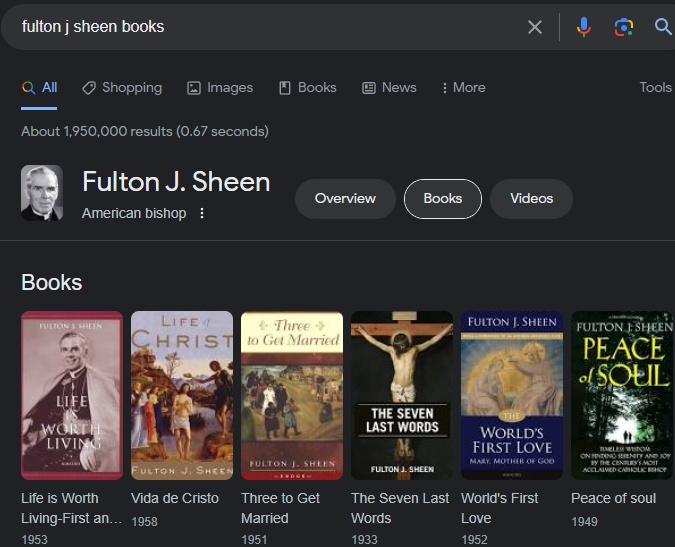Click the Peace of soul title link
This screenshot has width=675, height=547.
[613, 498]
